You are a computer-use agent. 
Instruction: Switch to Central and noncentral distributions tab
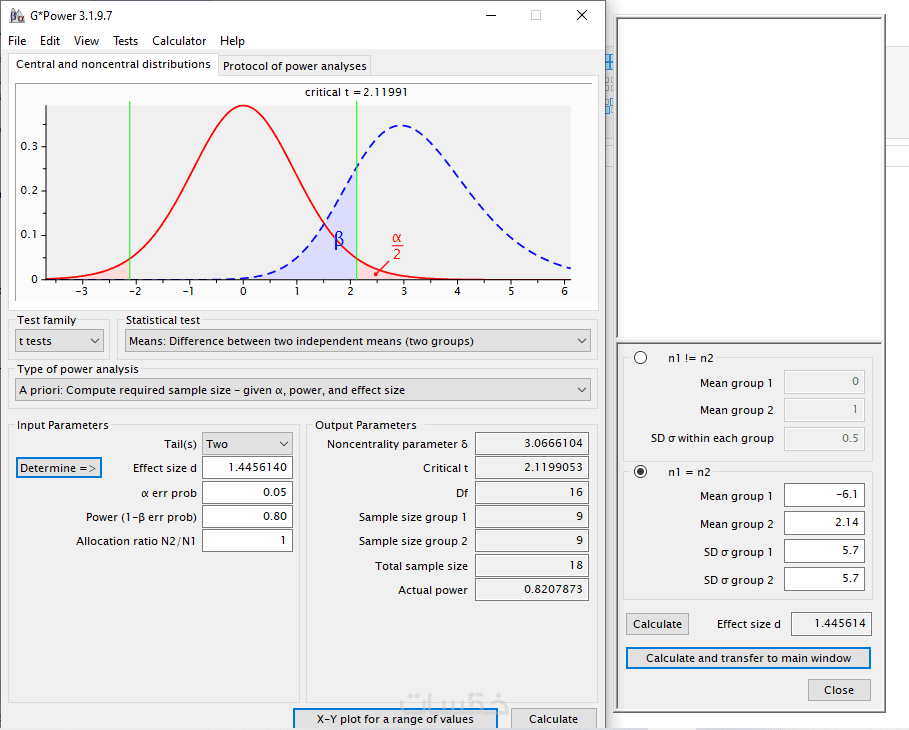click(113, 64)
